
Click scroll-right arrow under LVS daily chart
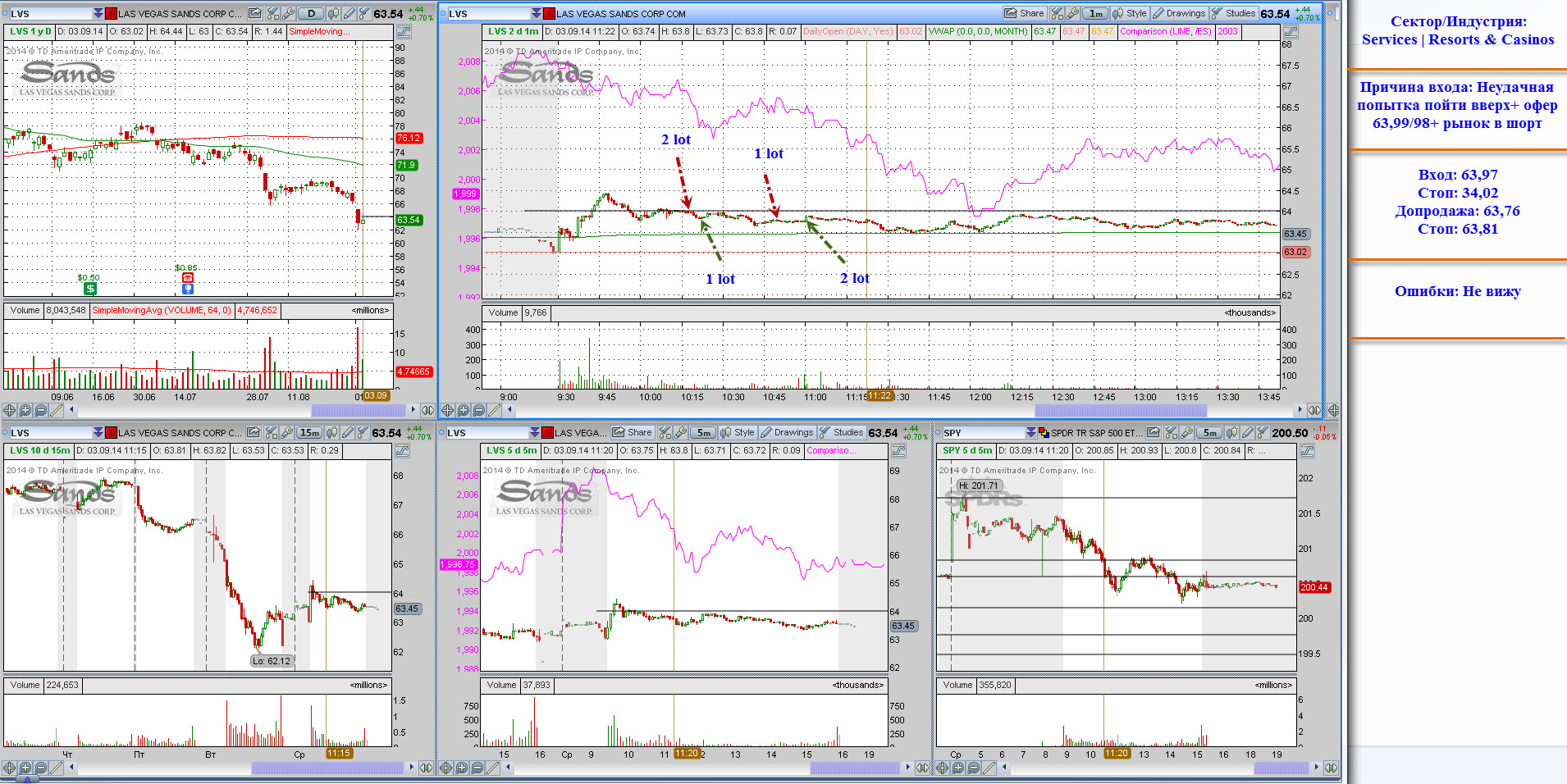412,410
